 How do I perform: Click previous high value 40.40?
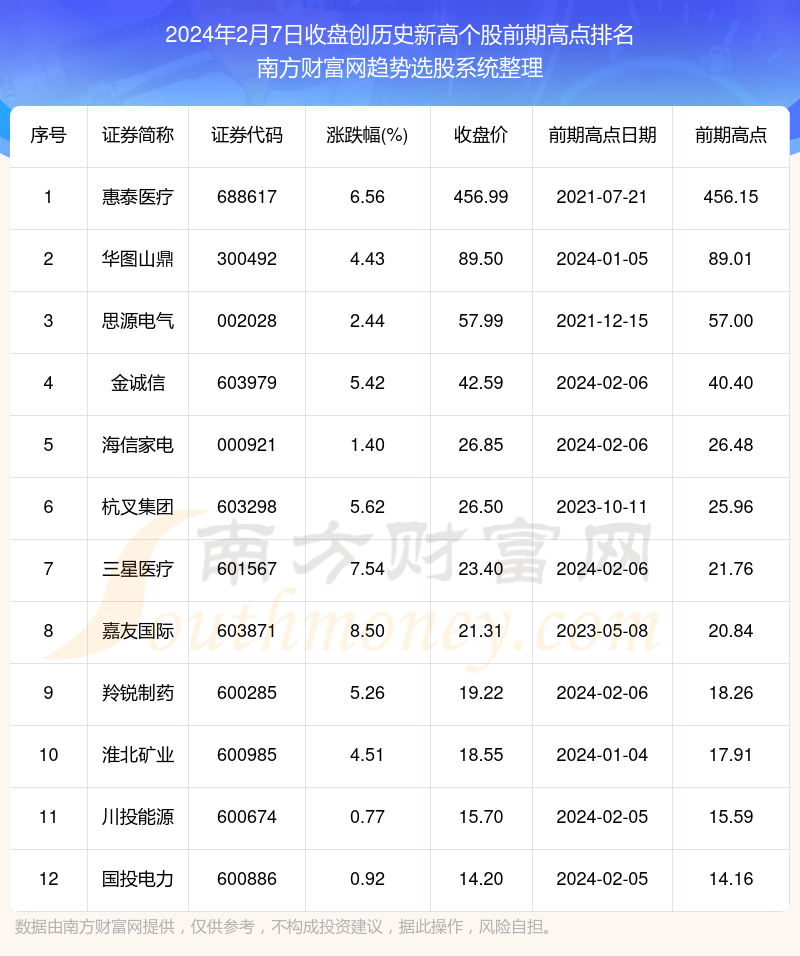(x=730, y=383)
